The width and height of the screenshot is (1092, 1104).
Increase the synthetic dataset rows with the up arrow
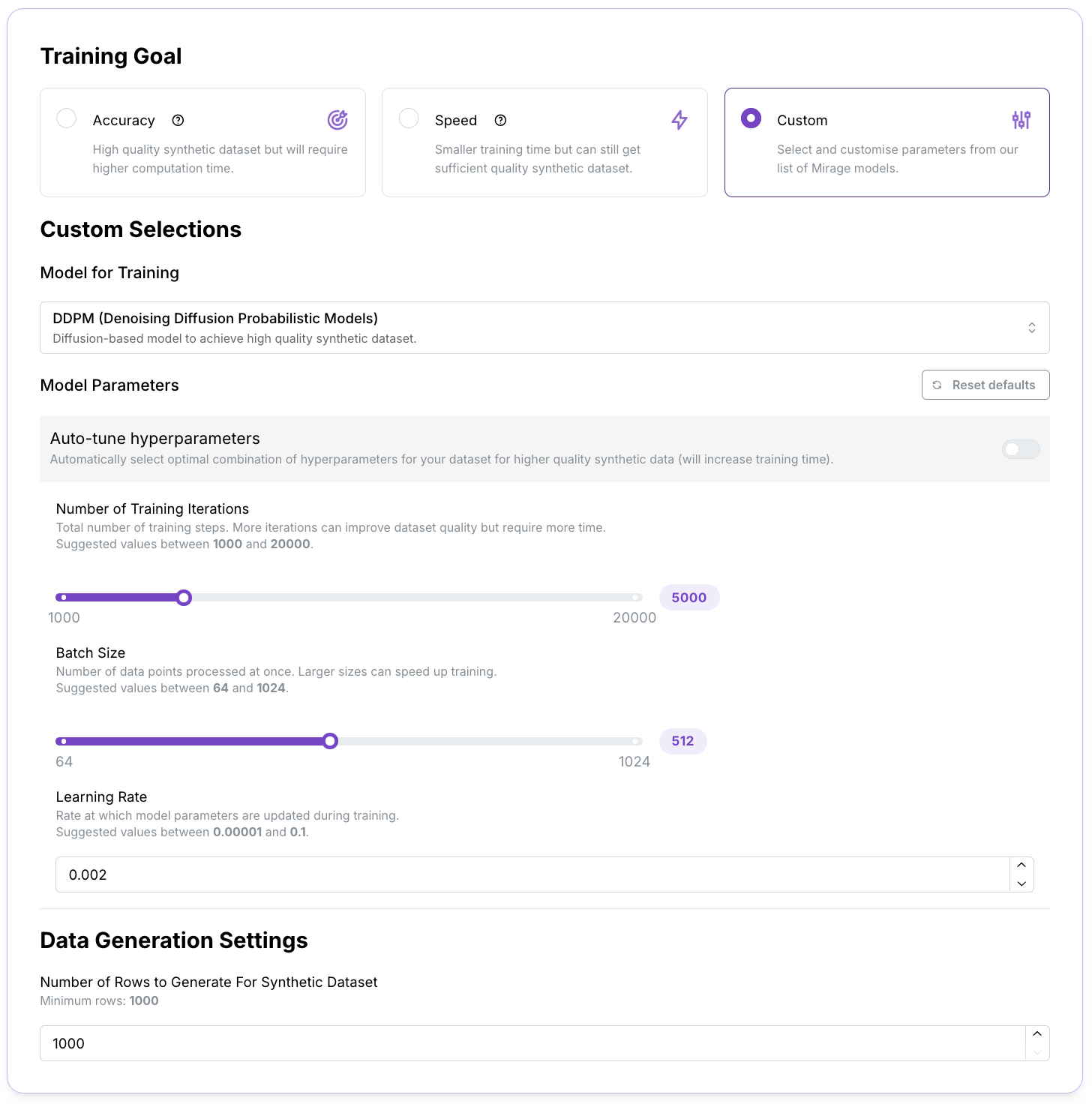[x=1037, y=1034]
